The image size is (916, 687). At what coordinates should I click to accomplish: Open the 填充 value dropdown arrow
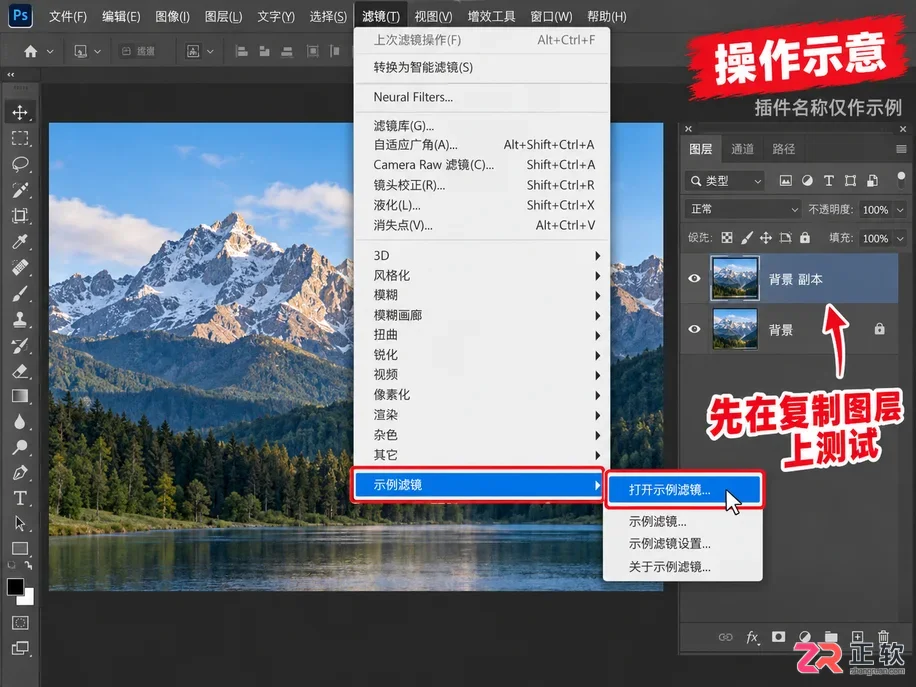(x=900, y=238)
